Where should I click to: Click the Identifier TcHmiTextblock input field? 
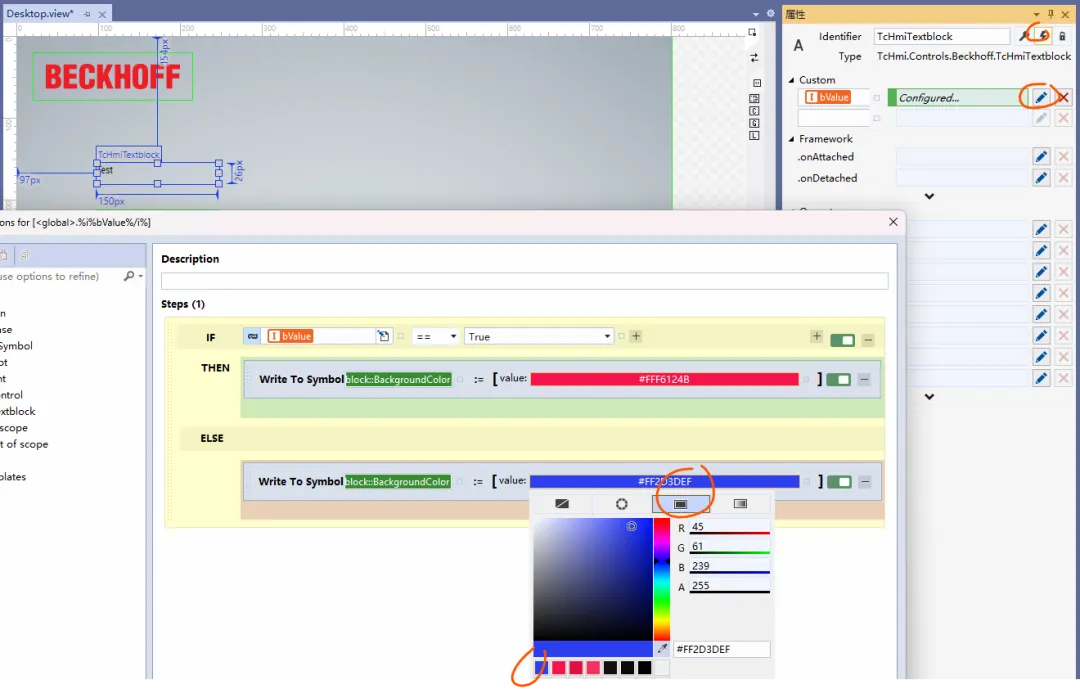click(x=942, y=36)
